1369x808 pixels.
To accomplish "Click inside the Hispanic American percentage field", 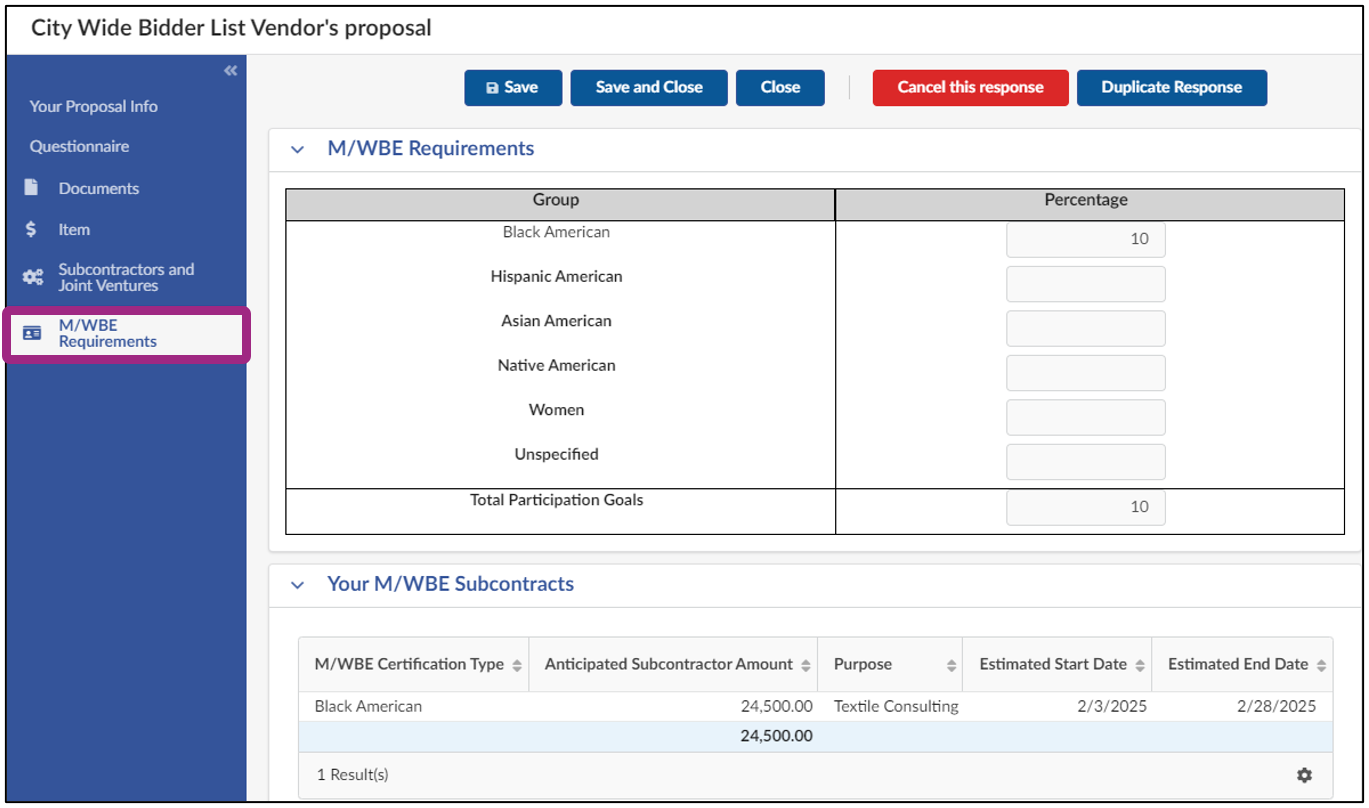I will [x=1084, y=283].
